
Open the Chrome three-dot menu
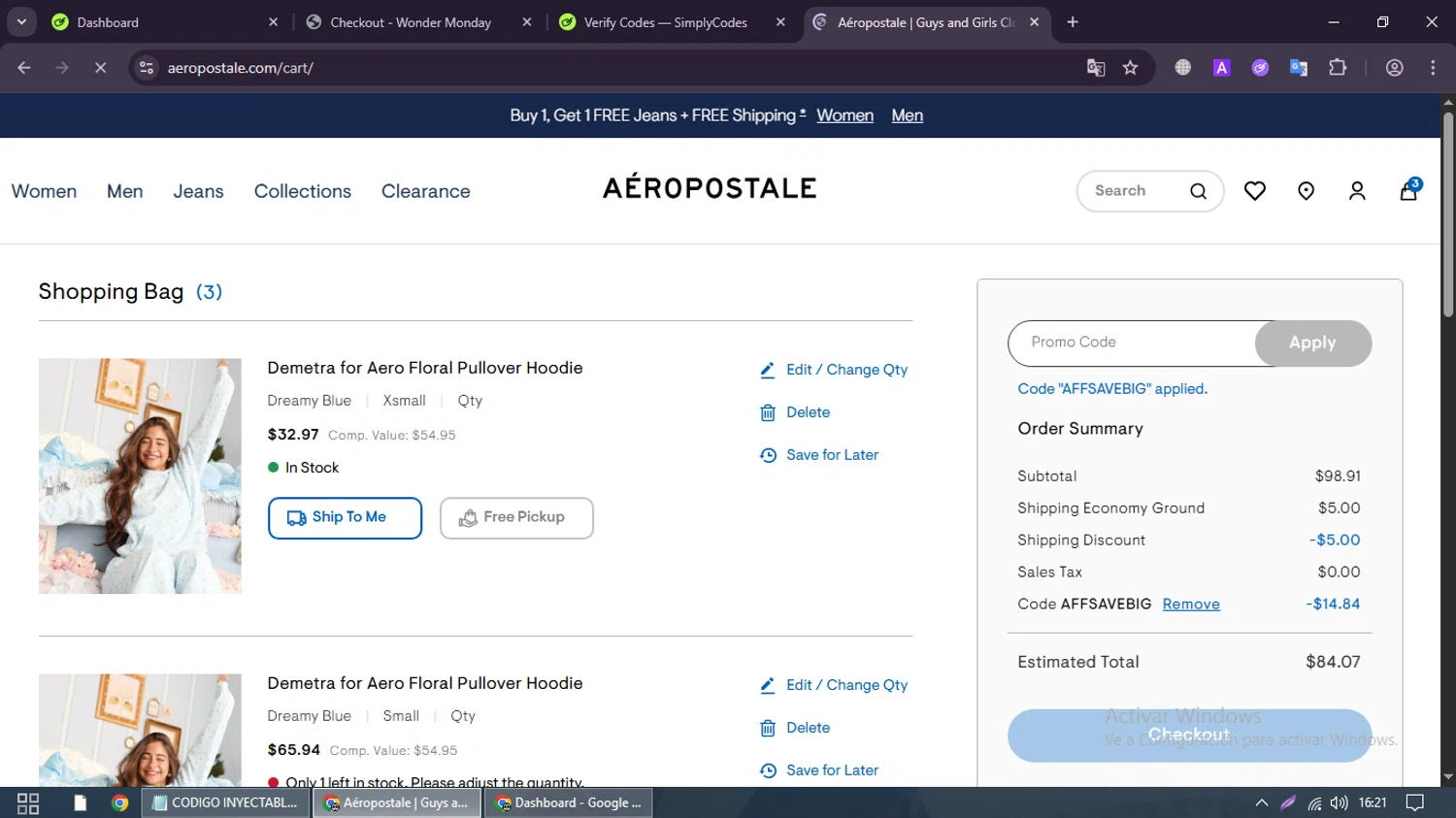(x=1433, y=68)
